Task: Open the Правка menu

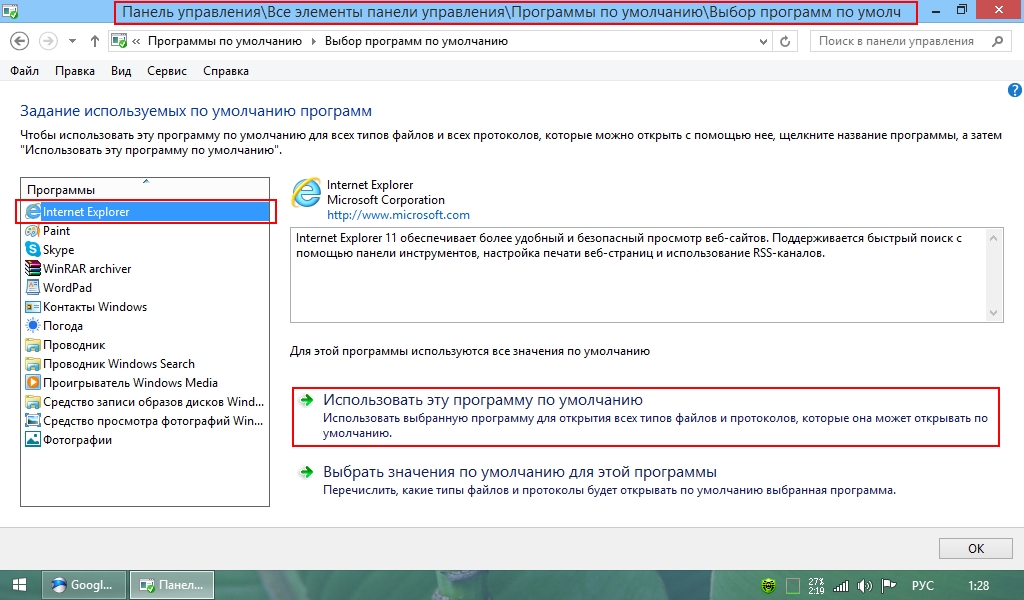Action: [74, 71]
